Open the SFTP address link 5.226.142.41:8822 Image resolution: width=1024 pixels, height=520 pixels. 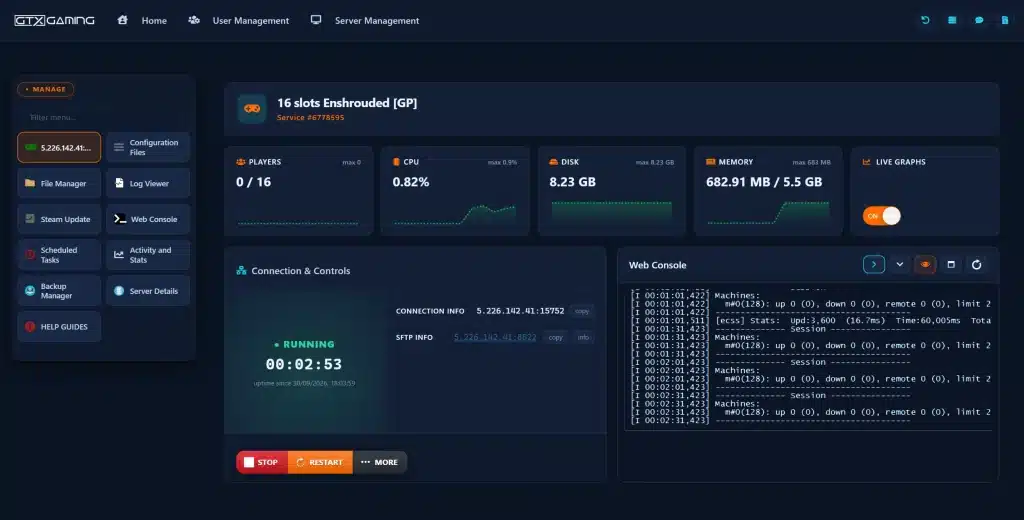tap(495, 337)
